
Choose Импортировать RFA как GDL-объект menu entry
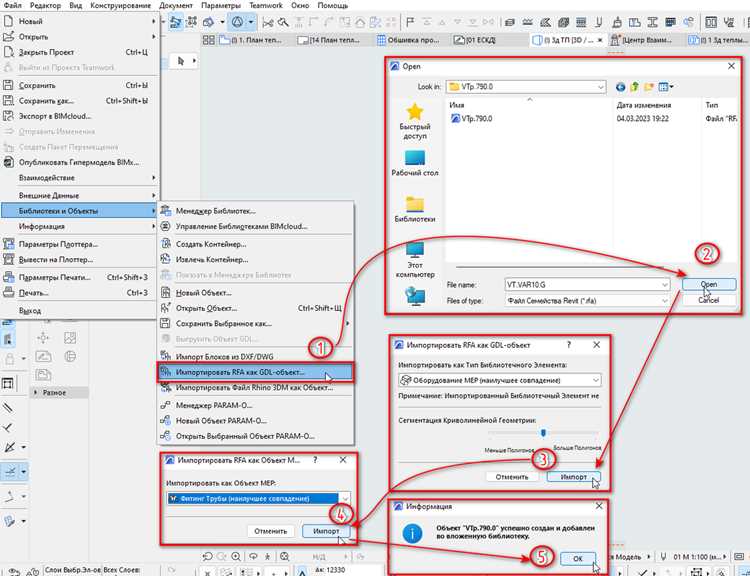click(255, 372)
